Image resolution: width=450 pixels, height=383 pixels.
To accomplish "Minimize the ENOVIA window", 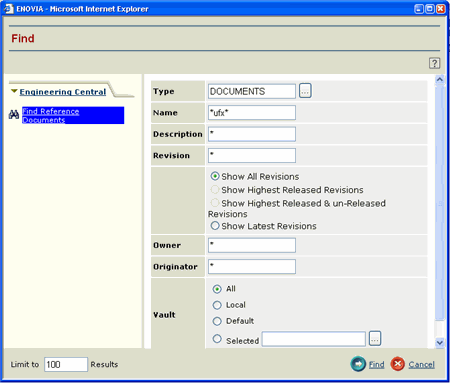I will tap(419, 9).
